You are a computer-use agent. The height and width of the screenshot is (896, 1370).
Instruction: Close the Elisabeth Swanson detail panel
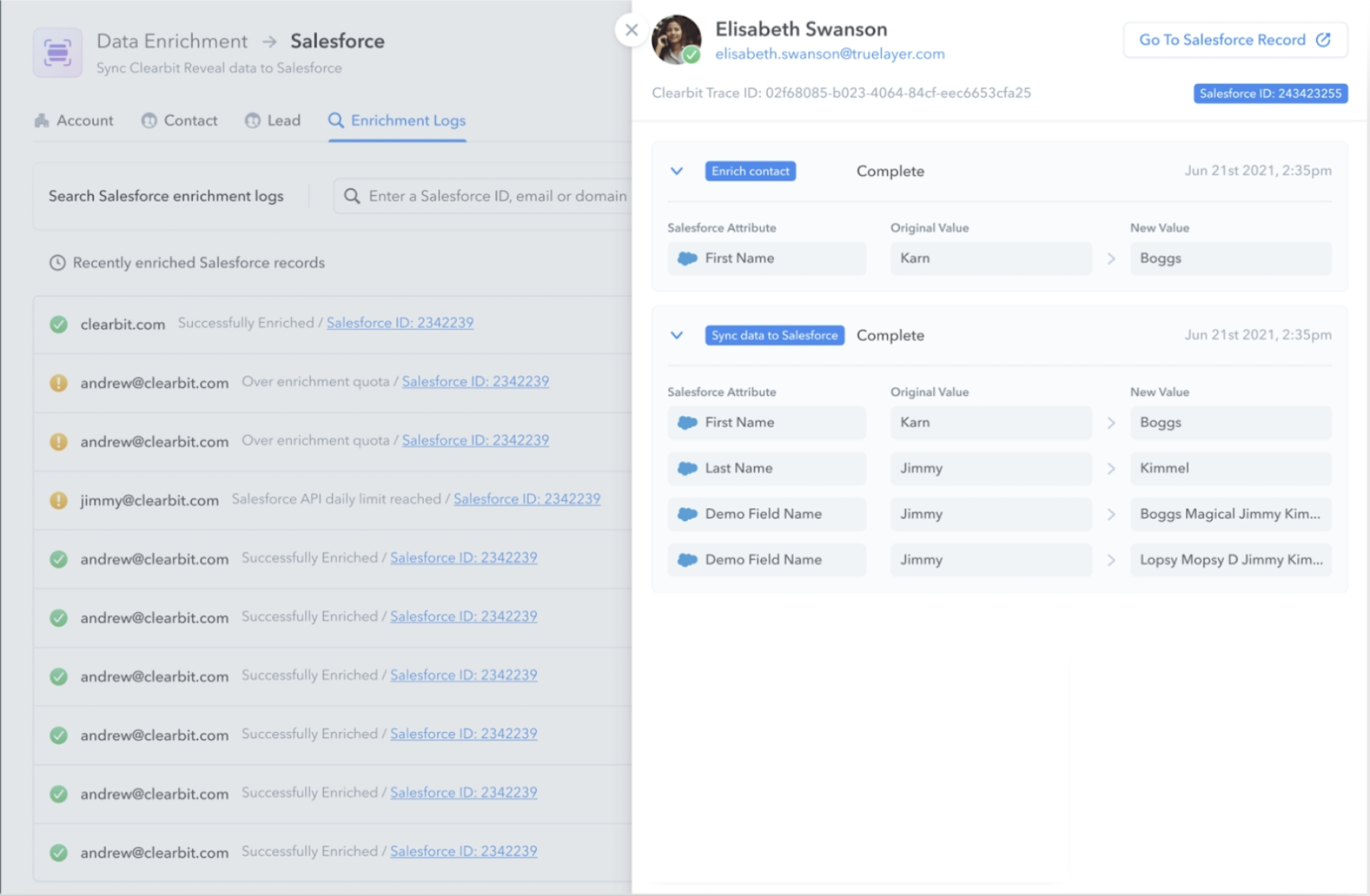[x=631, y=30]
